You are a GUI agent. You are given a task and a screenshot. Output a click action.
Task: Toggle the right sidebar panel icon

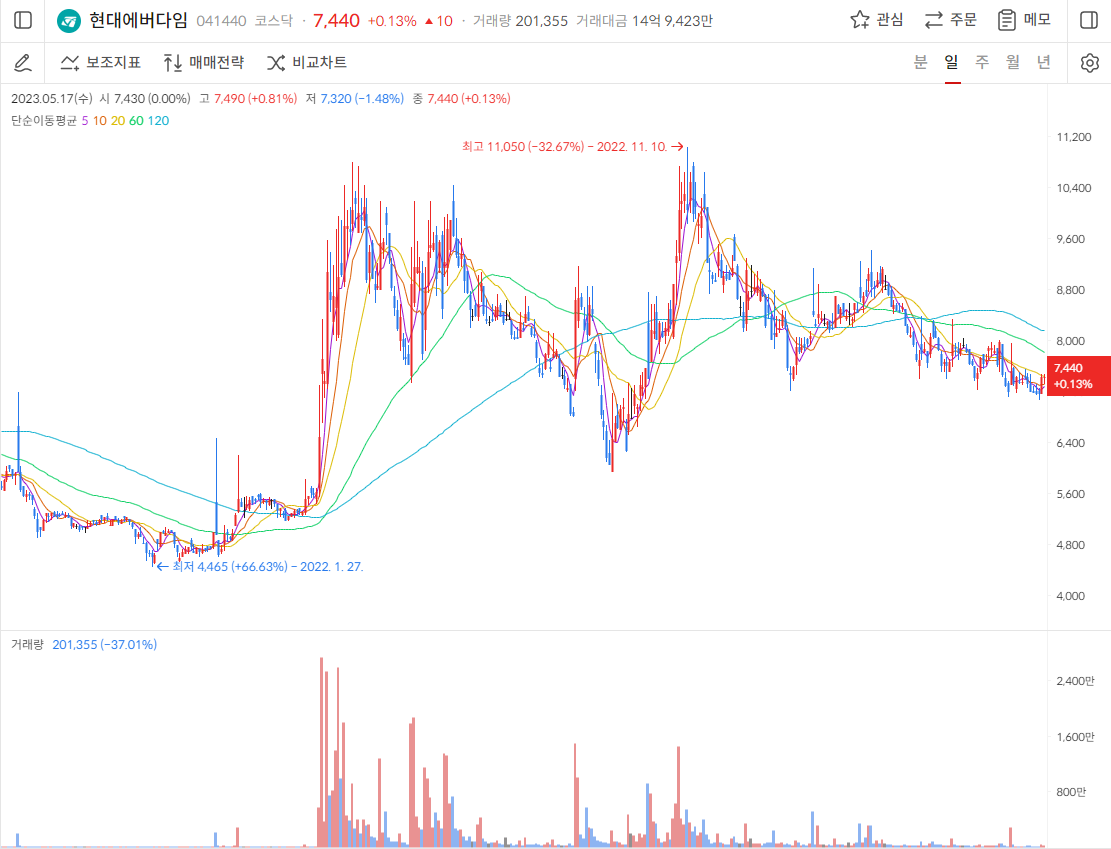1089,20
